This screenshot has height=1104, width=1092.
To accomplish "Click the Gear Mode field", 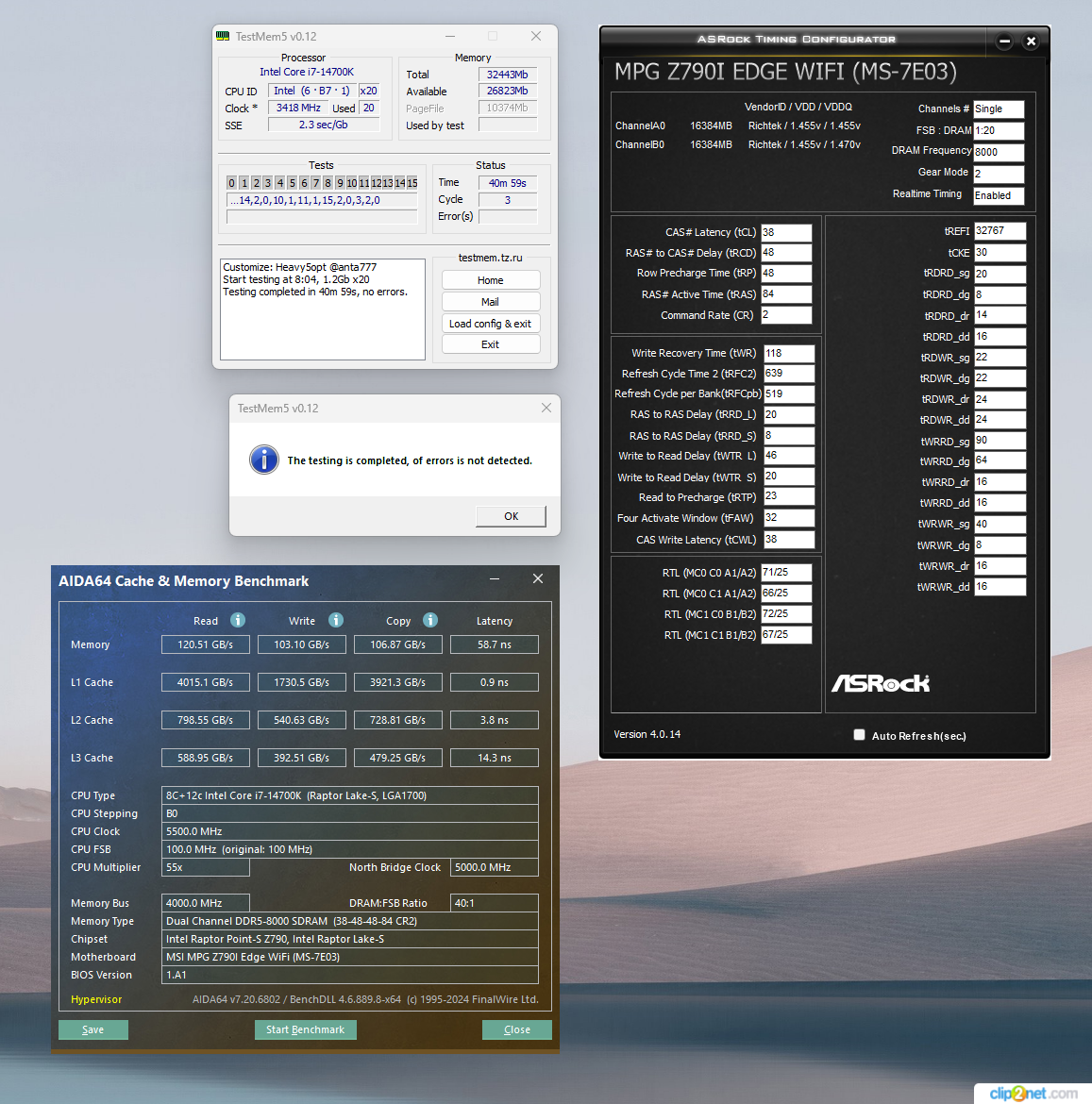I will [x=999, y=174].
